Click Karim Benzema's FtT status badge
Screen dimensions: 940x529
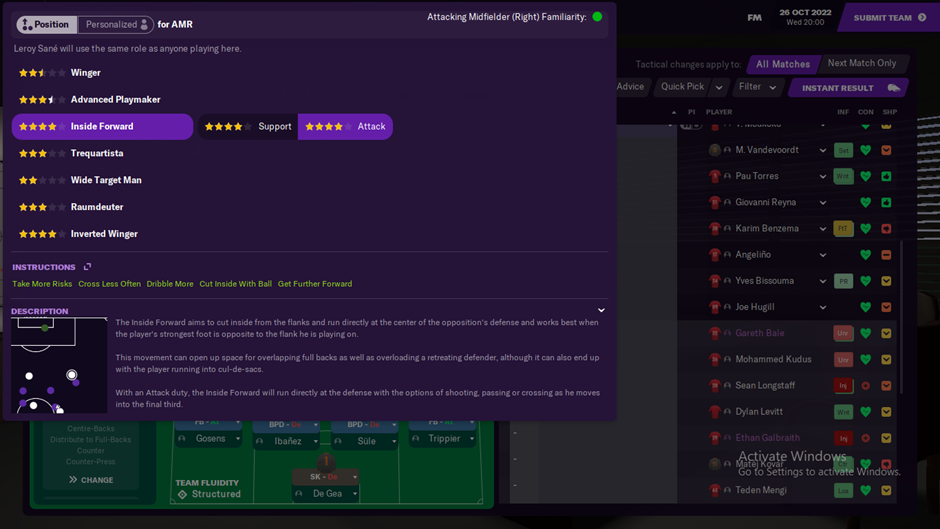(x=843, y=229)
